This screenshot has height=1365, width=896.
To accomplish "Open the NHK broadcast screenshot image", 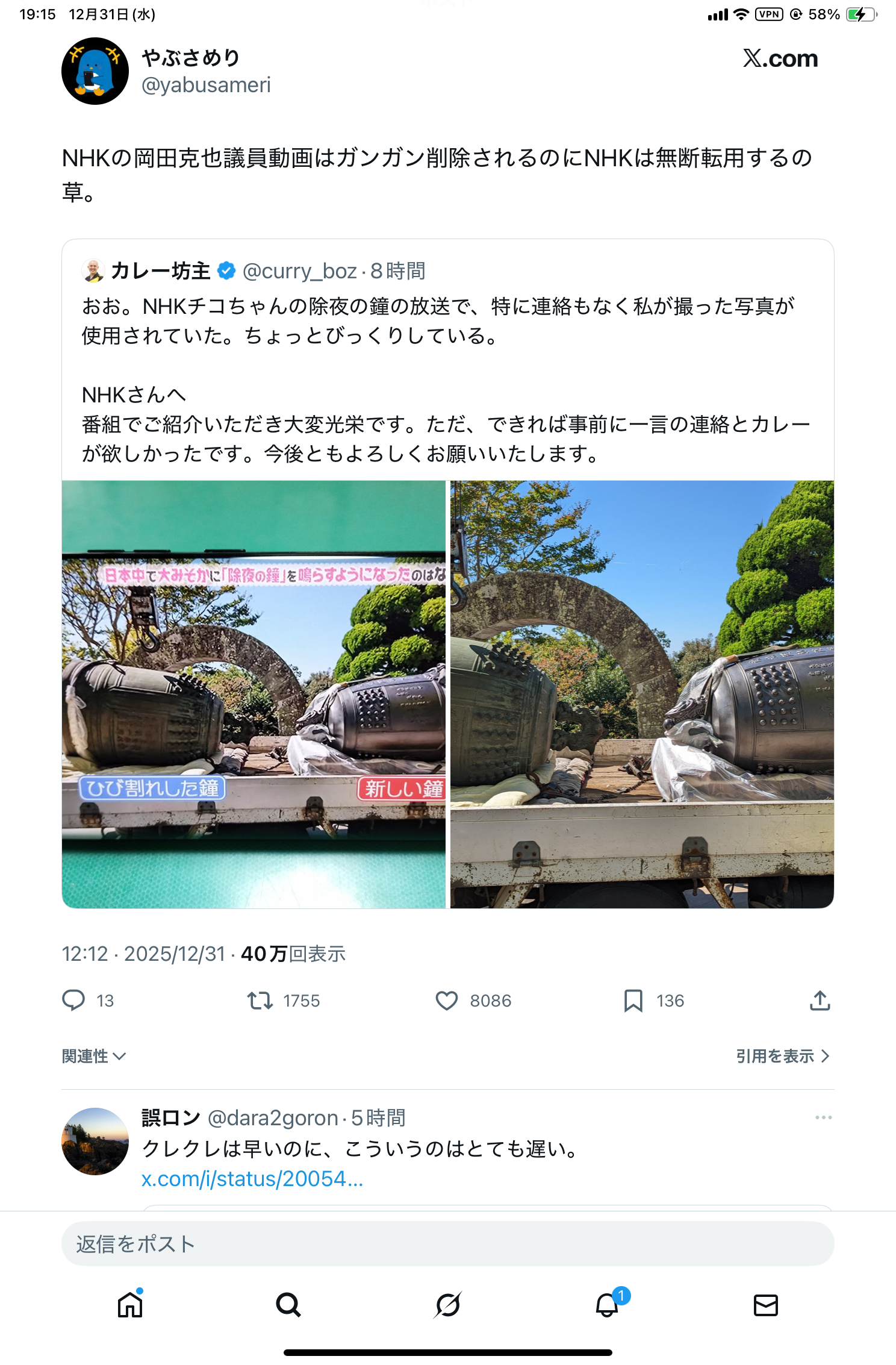I will 254,695.
